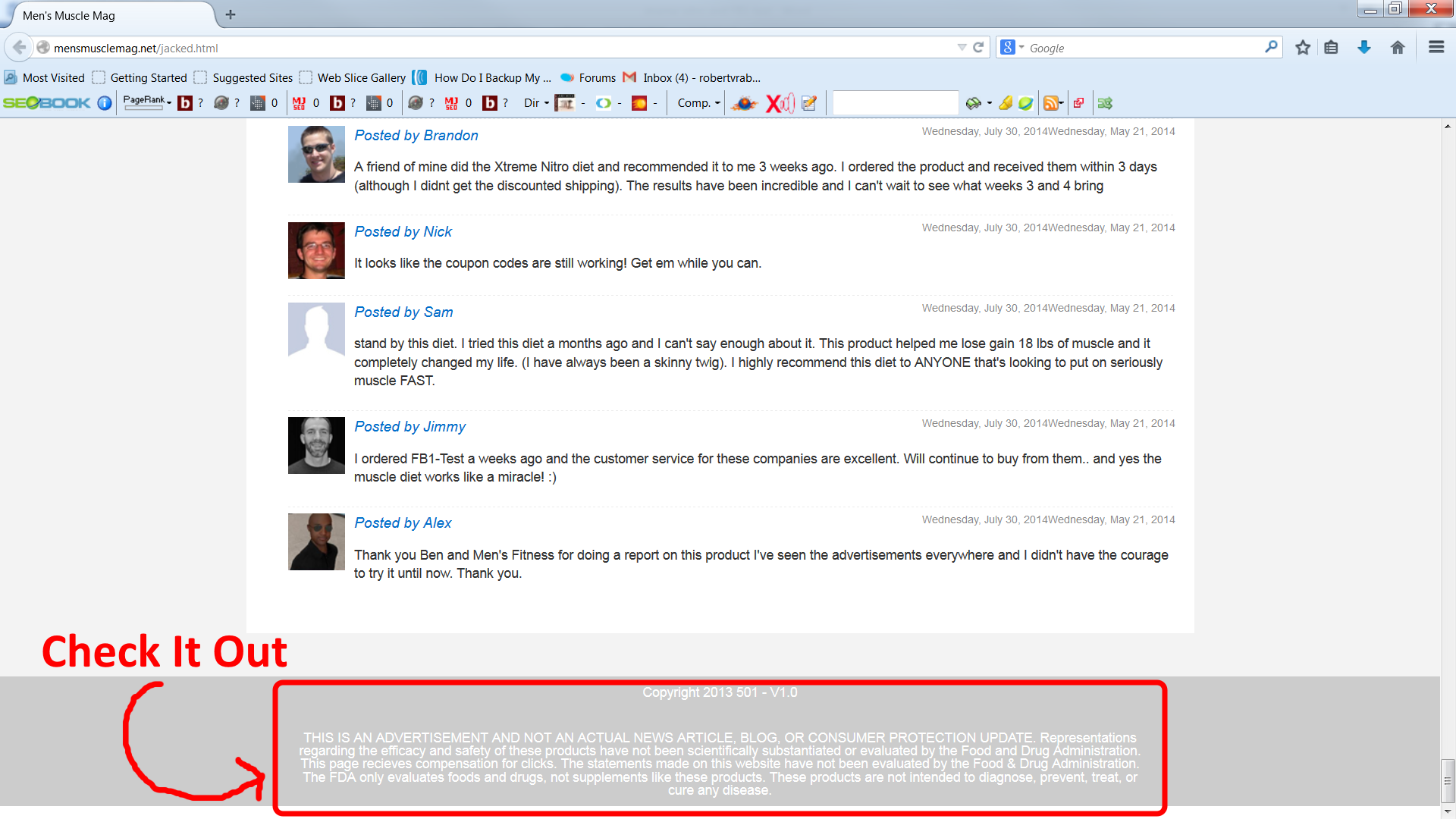Open the How Do I Backup My bookmark
Screen dimensions: 1456x819
482,77
